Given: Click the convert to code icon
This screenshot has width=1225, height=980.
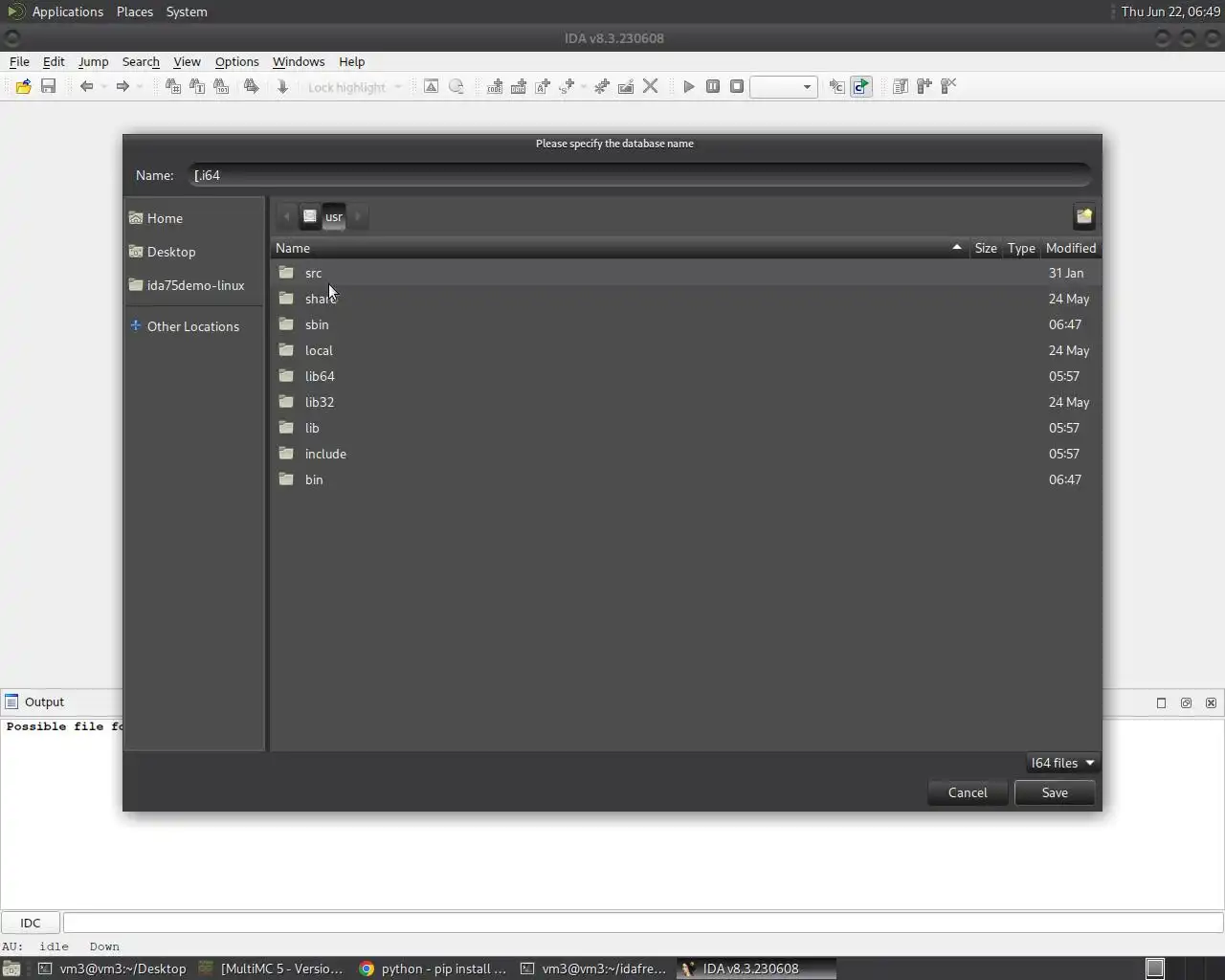Looking at the screenshot, I should click(495, 86).
